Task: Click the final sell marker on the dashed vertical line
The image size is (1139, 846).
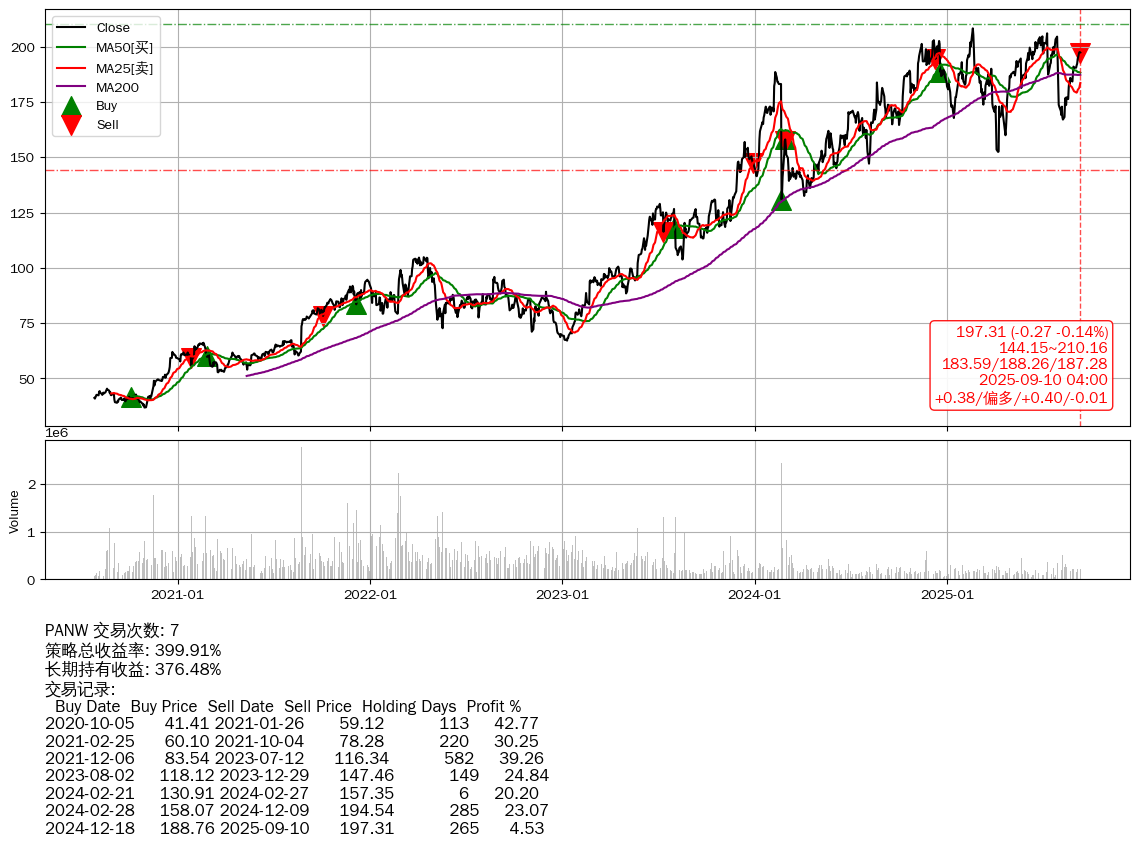Action: point(1080,53)
